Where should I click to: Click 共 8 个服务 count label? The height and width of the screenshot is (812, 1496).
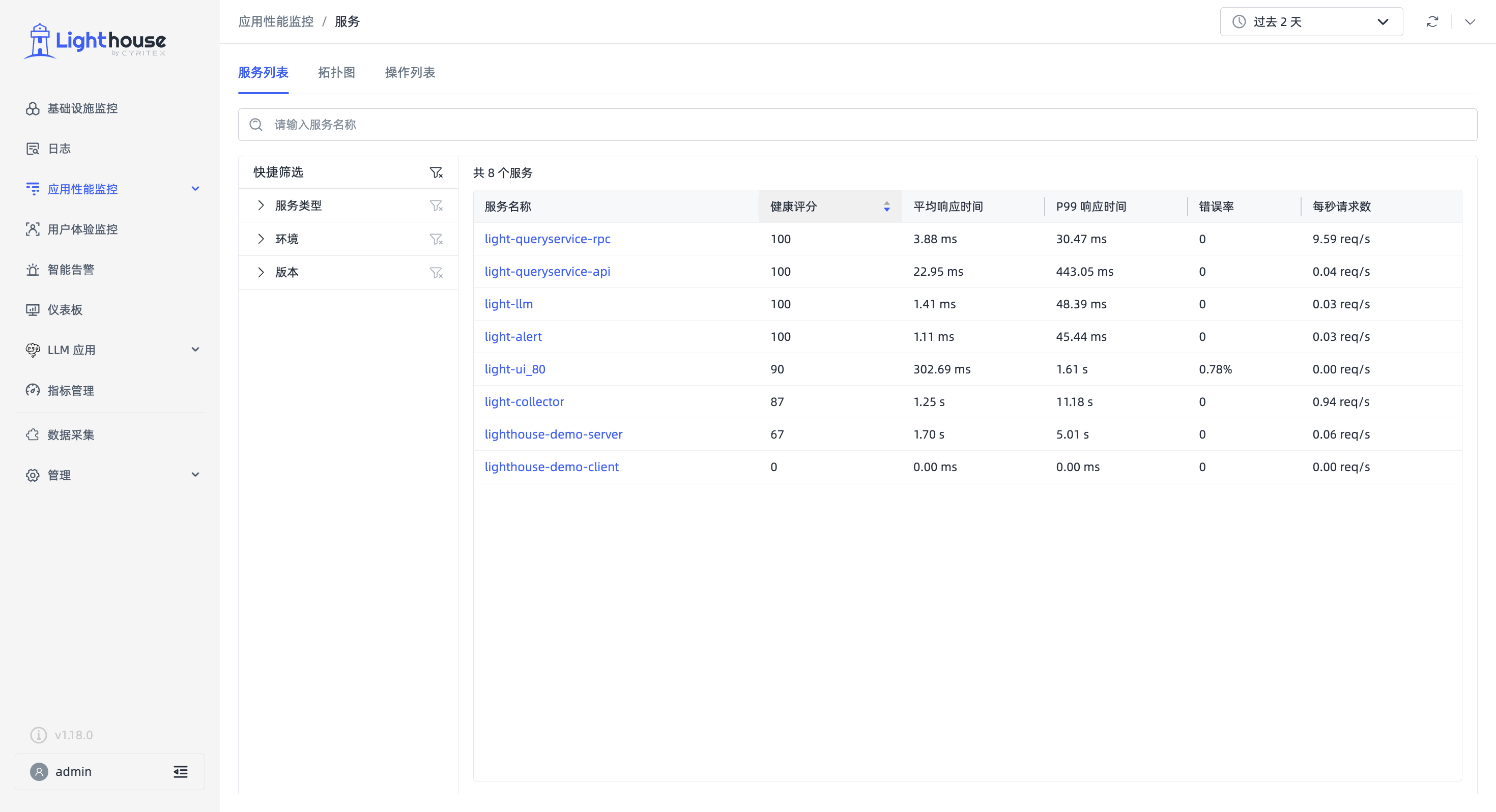(x=502, y=172)
